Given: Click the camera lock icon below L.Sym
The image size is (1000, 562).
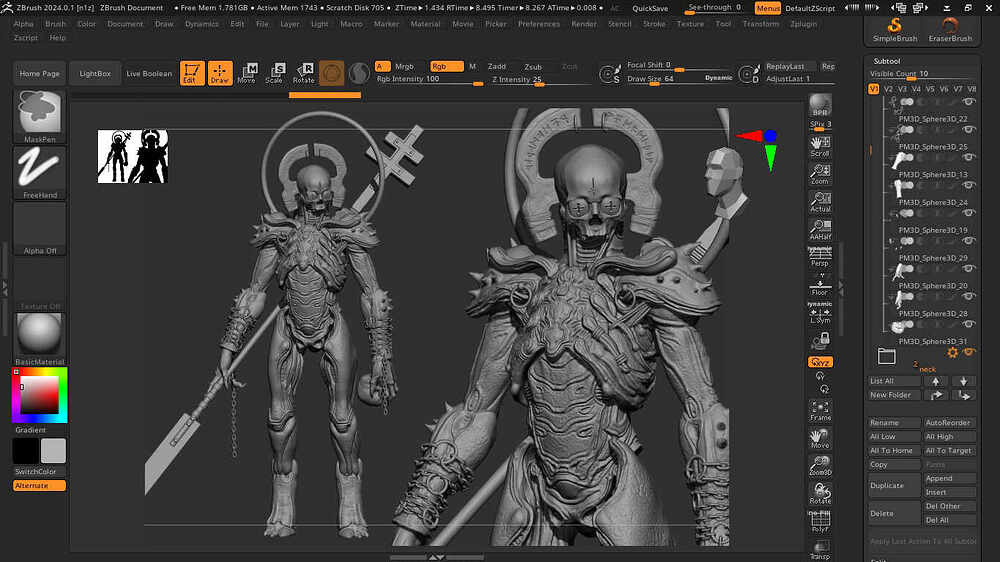Looking at the screenshot, I should (x=821, y=340).
